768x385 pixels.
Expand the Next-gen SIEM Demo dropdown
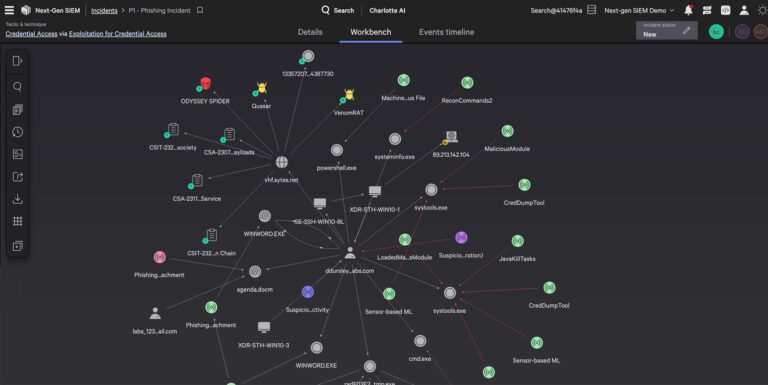click(639, 10)
